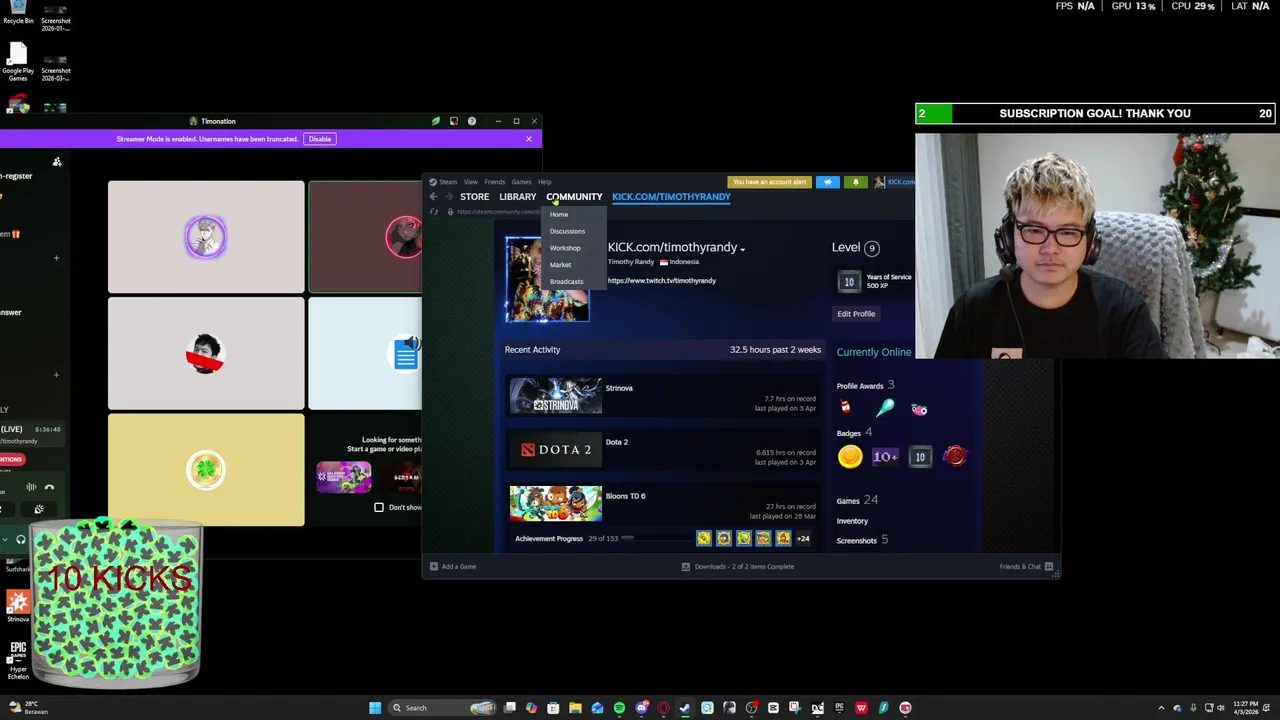Open Bloons TD 6 game thumbnail
Image resolution: width=1280 pixels, height=720 pixels.
click(556, 504)
